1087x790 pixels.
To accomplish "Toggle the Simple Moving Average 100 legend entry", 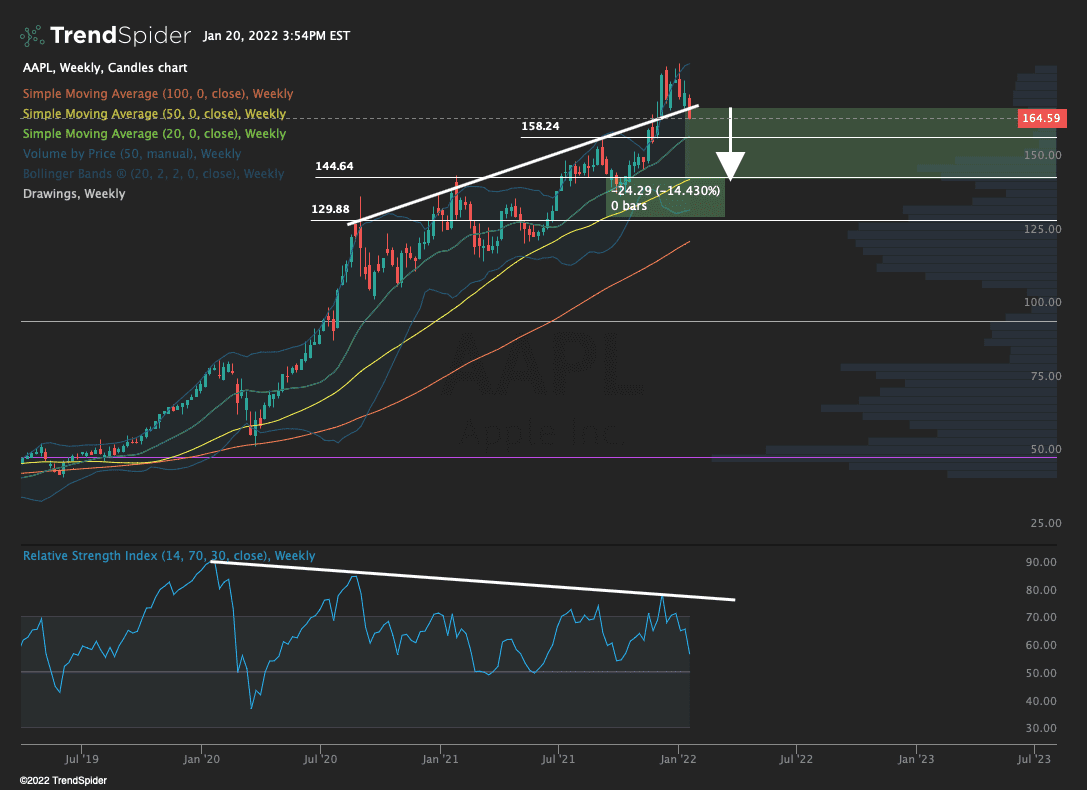I will pyautogui.click(x=158, y=94).
